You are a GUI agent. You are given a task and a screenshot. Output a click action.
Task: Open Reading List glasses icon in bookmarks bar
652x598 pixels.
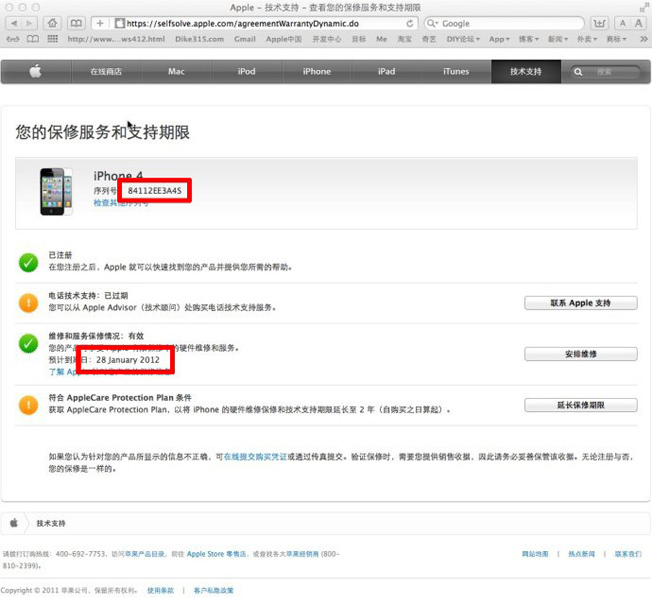[x=12, y=39]
